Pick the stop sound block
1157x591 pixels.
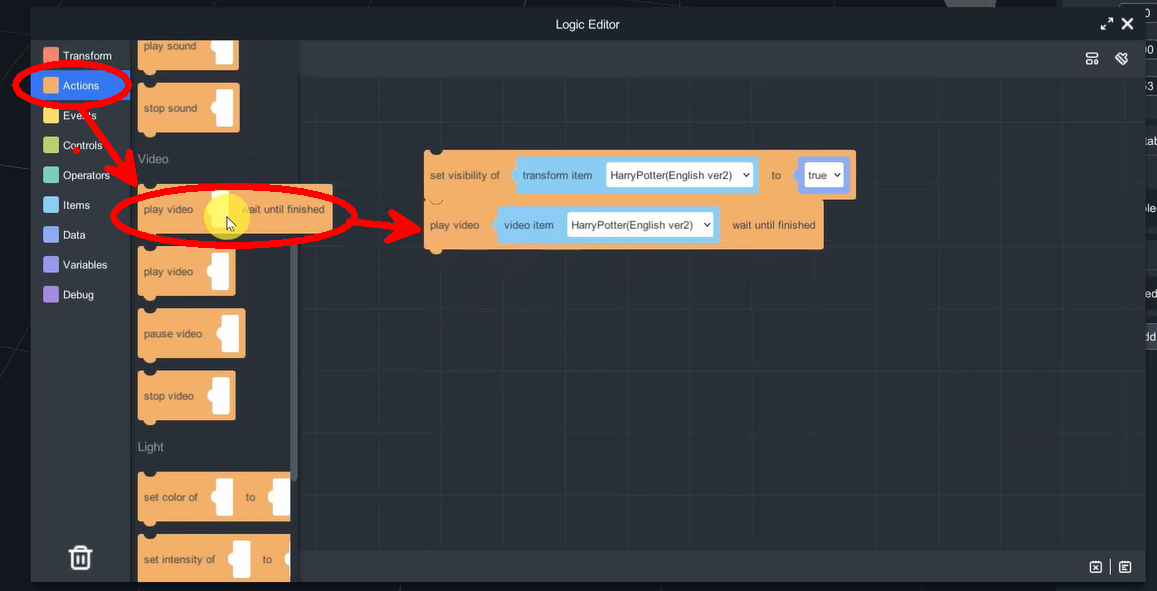click(170, 108)
